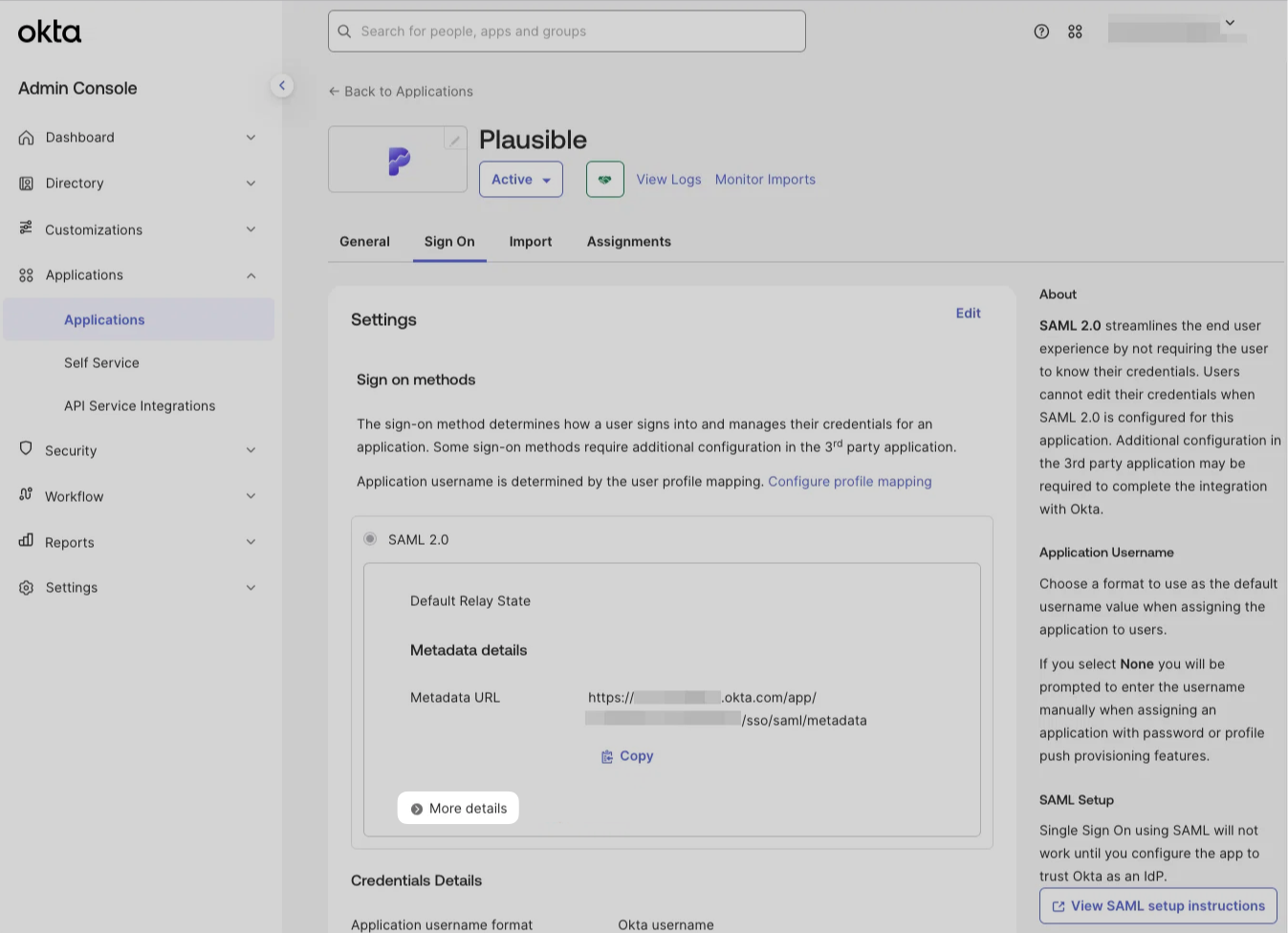Select the SAML 2.0 radio button
The width and height of the screenshot is (1288, 933).
pyautogui.click(x=370, y=539)
